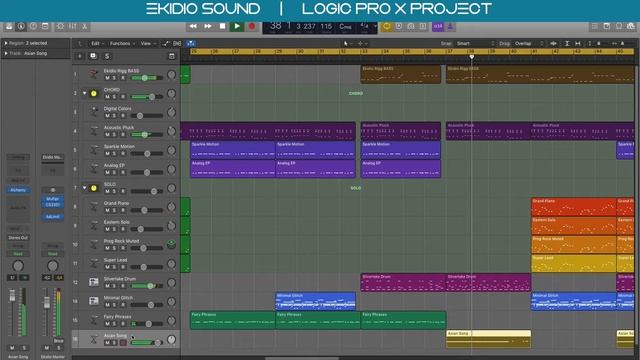Open the Editors scissors icon
The height and width of the screenshot is (360, 640).
(x=84, y=27)
